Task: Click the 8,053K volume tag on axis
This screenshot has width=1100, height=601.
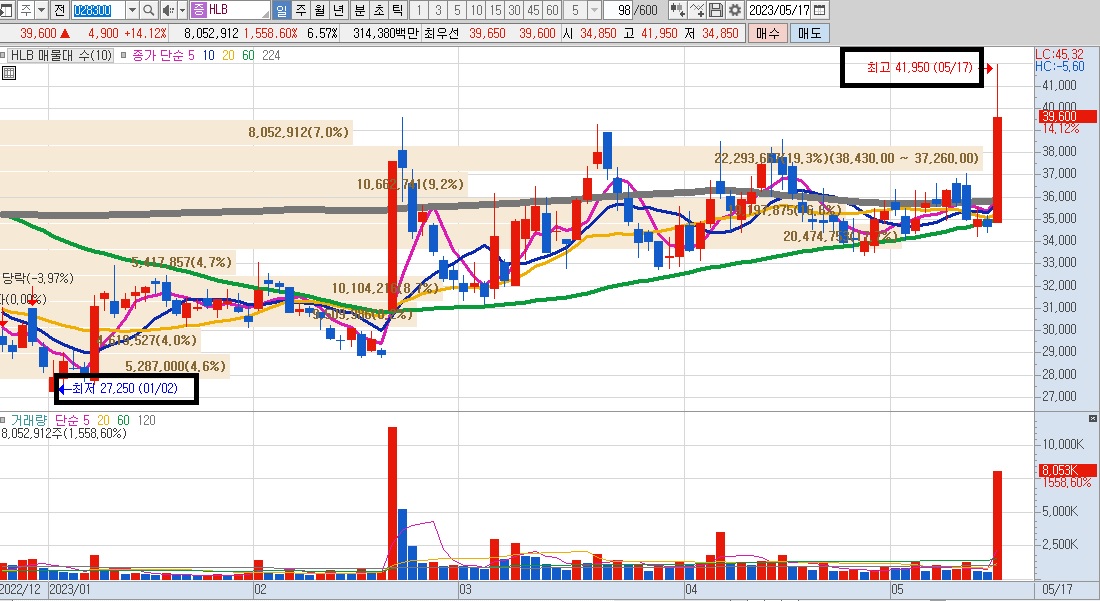Action: (x=1067, y=470)
